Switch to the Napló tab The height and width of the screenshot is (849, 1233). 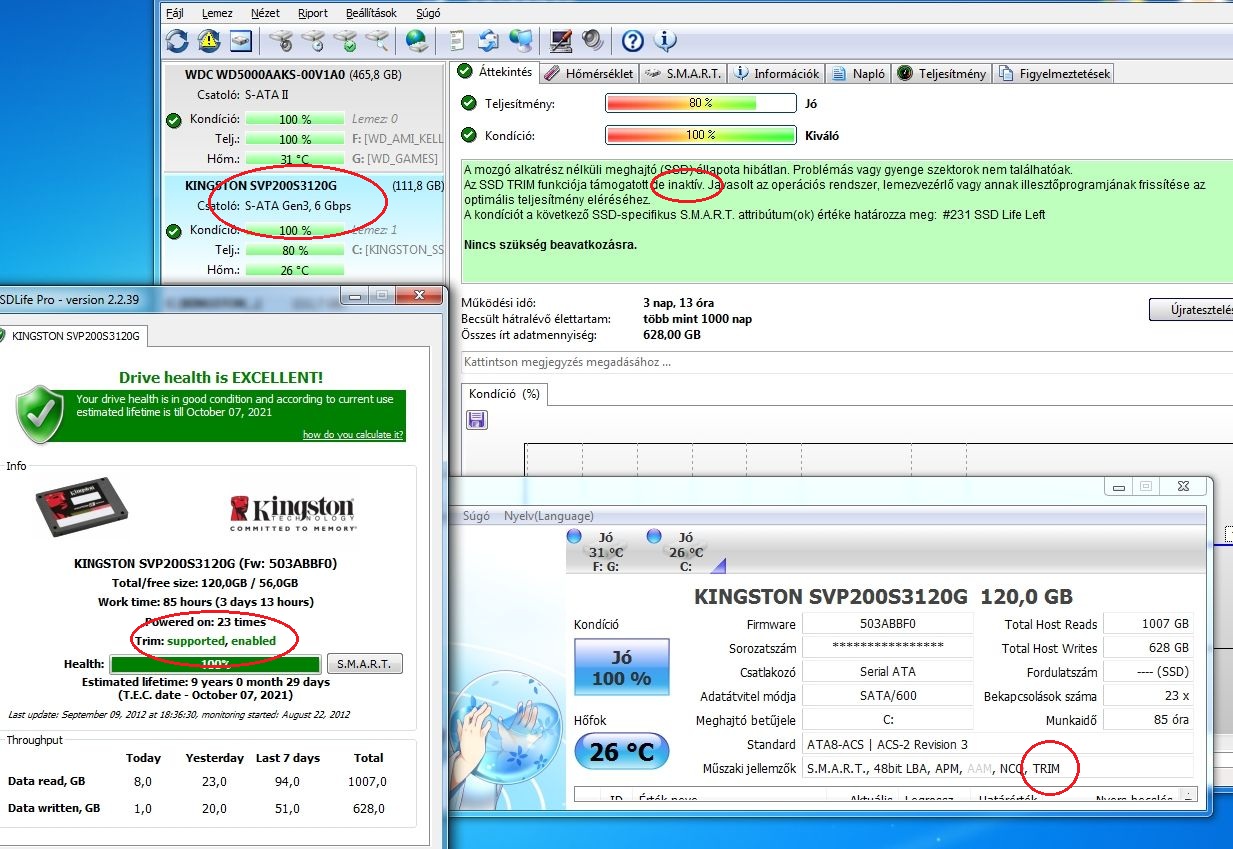858,73
